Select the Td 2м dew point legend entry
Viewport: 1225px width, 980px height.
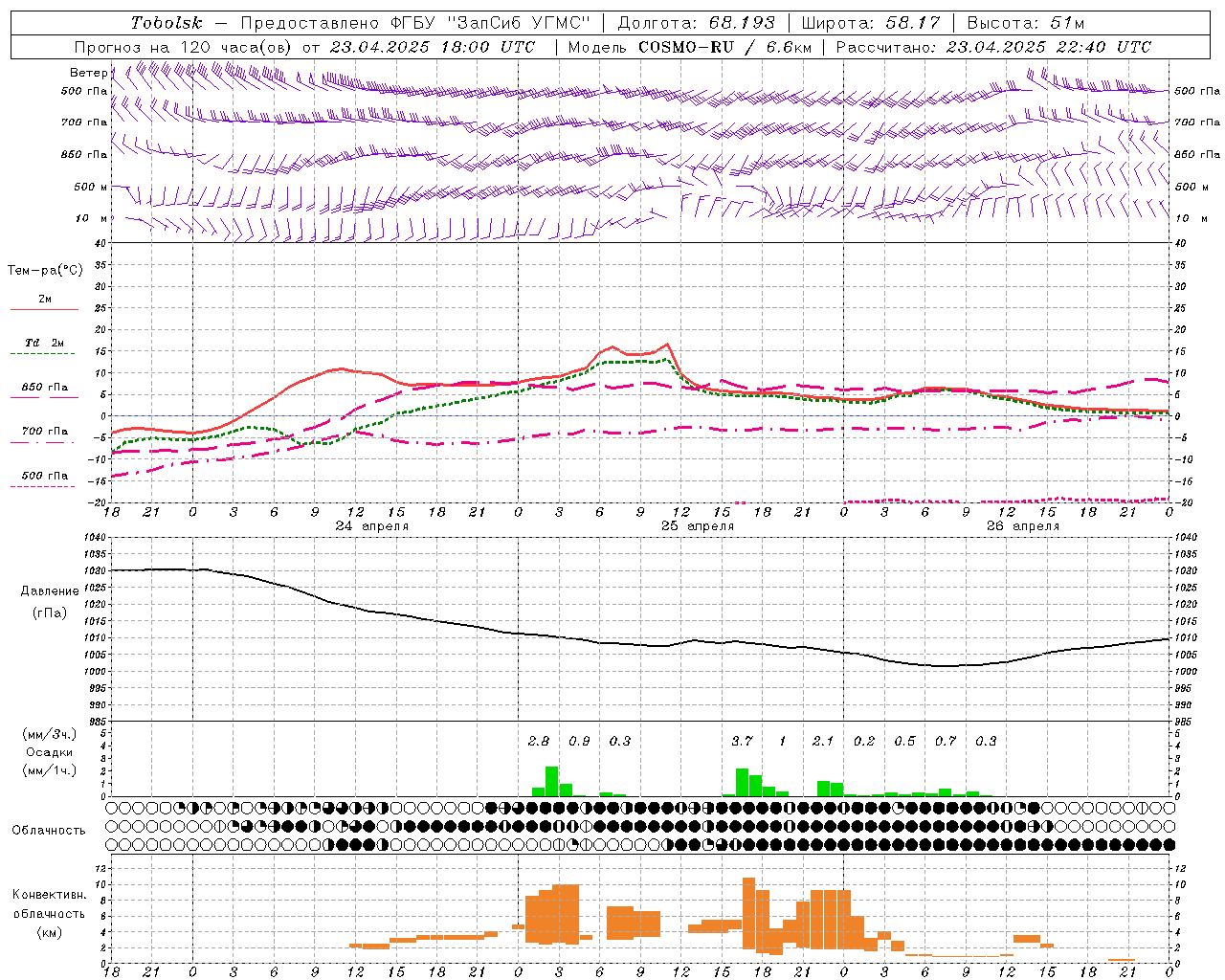pos(45,343)
